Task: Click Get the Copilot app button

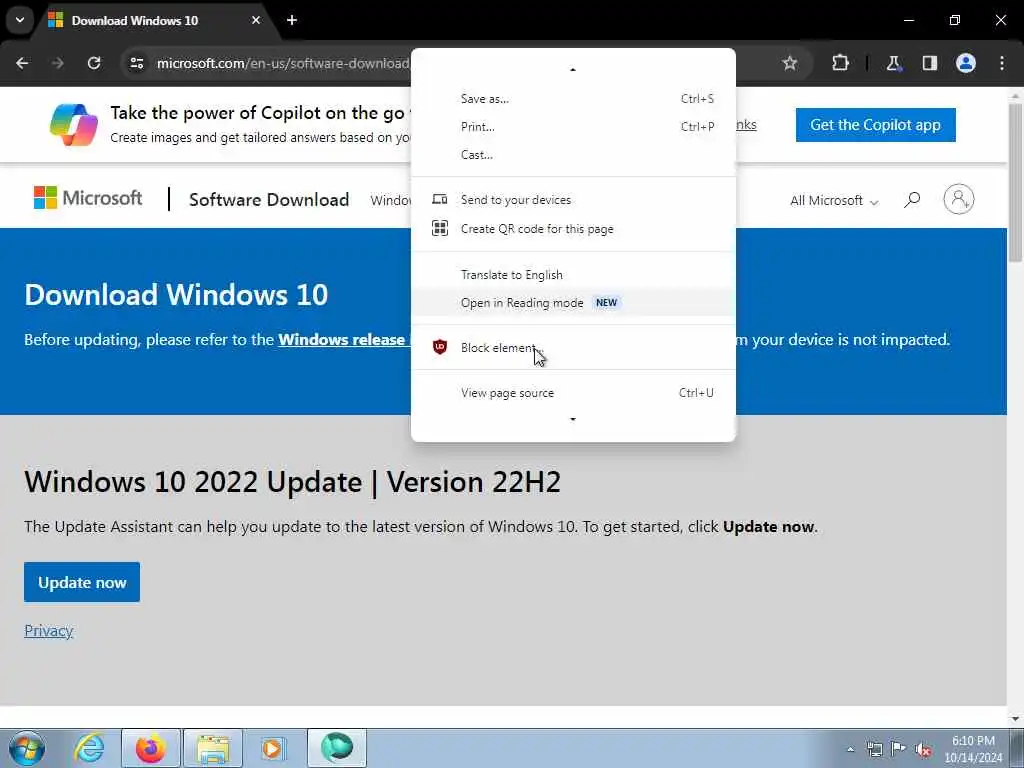Action: pos(875,125)
